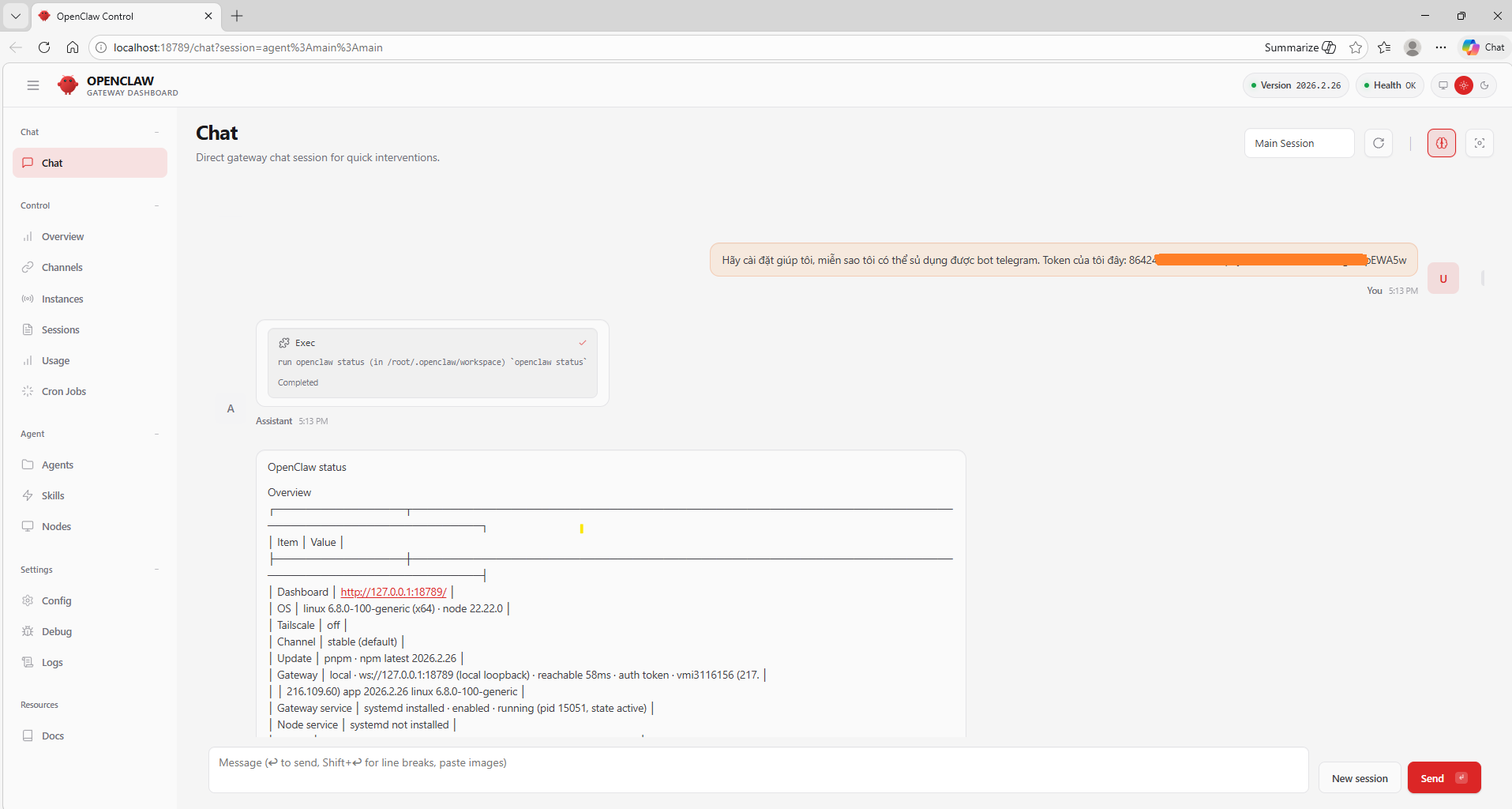Viewport: 1512px width, 809px height.
Task: Toggle focus mode button
Action: coord(1480,143)
